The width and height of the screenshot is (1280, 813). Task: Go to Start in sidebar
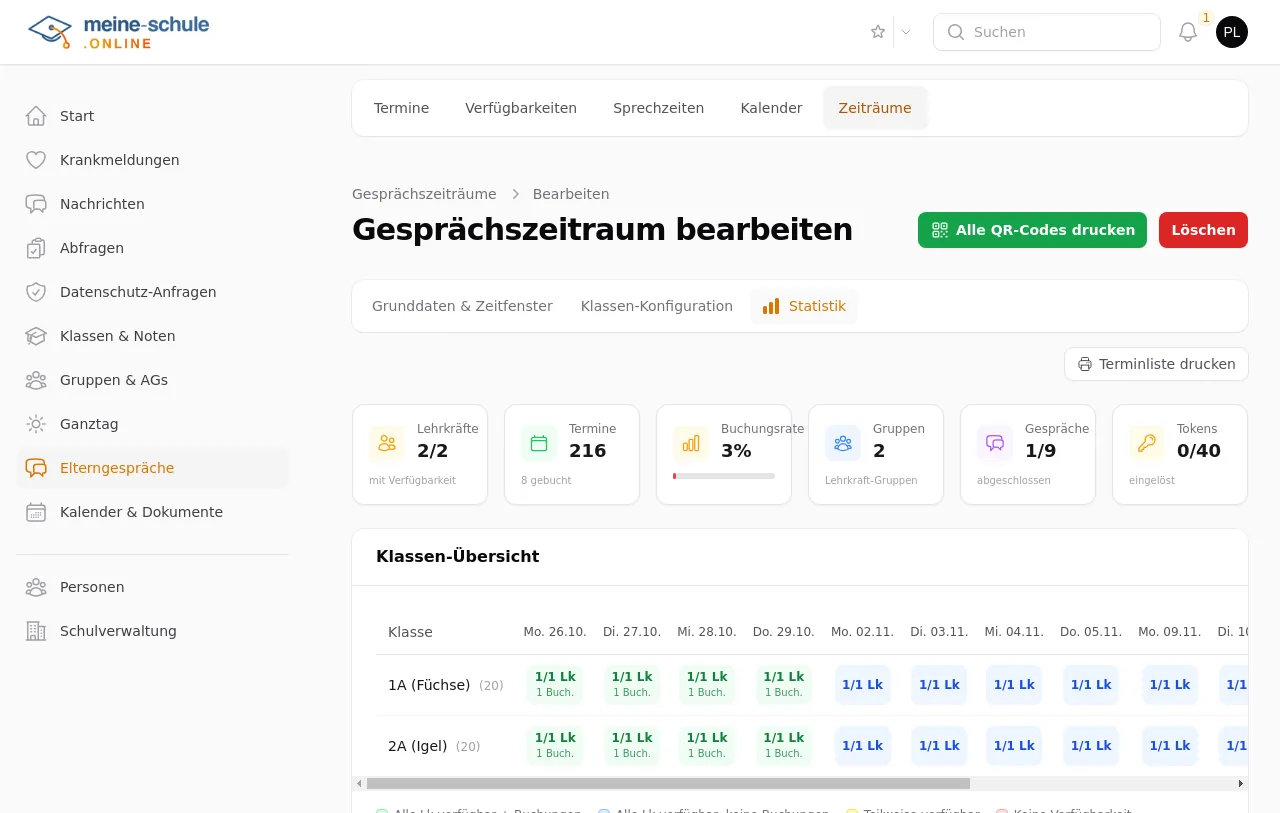tap(152, 116)
